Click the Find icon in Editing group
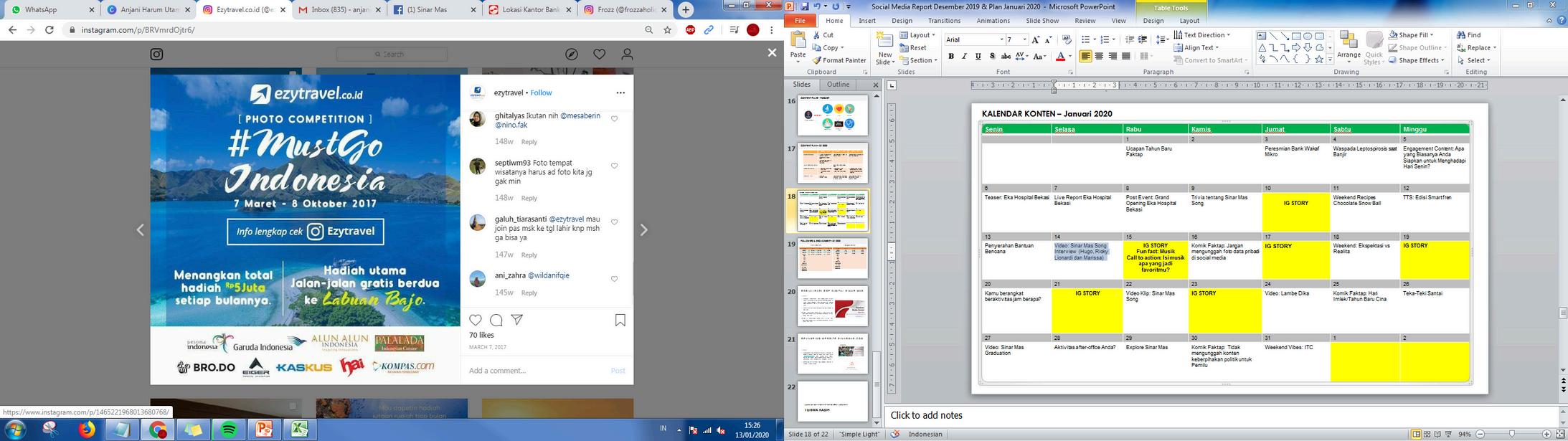1568x441 pixels. pyautogui.click(x=1461, y=35)
